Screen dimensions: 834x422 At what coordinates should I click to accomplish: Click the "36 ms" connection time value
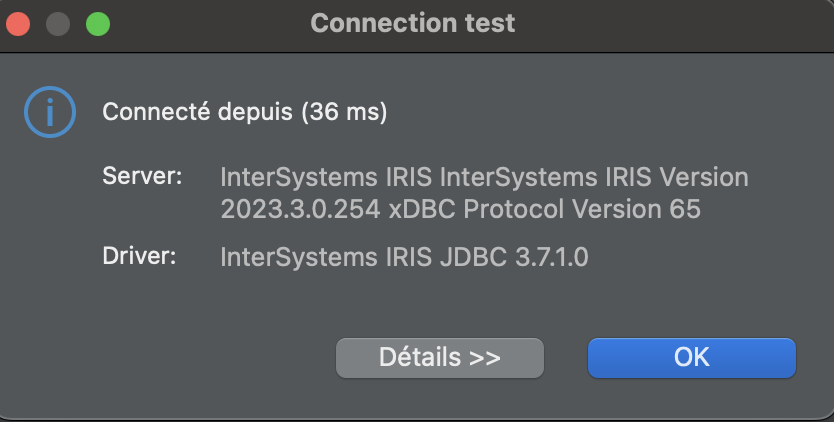pos(344,111)
